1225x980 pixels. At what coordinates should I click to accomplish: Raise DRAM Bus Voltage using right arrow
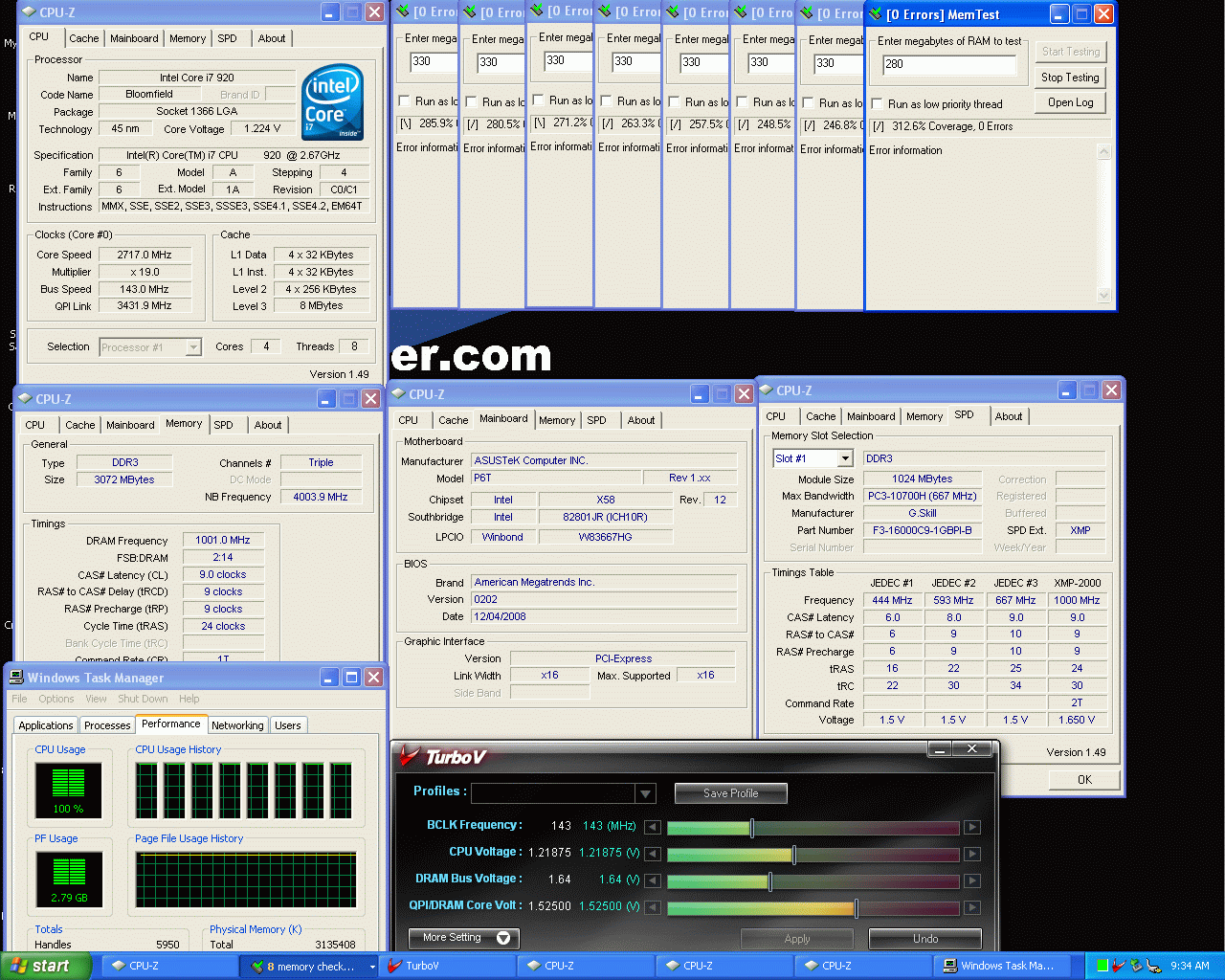(971, 880)
